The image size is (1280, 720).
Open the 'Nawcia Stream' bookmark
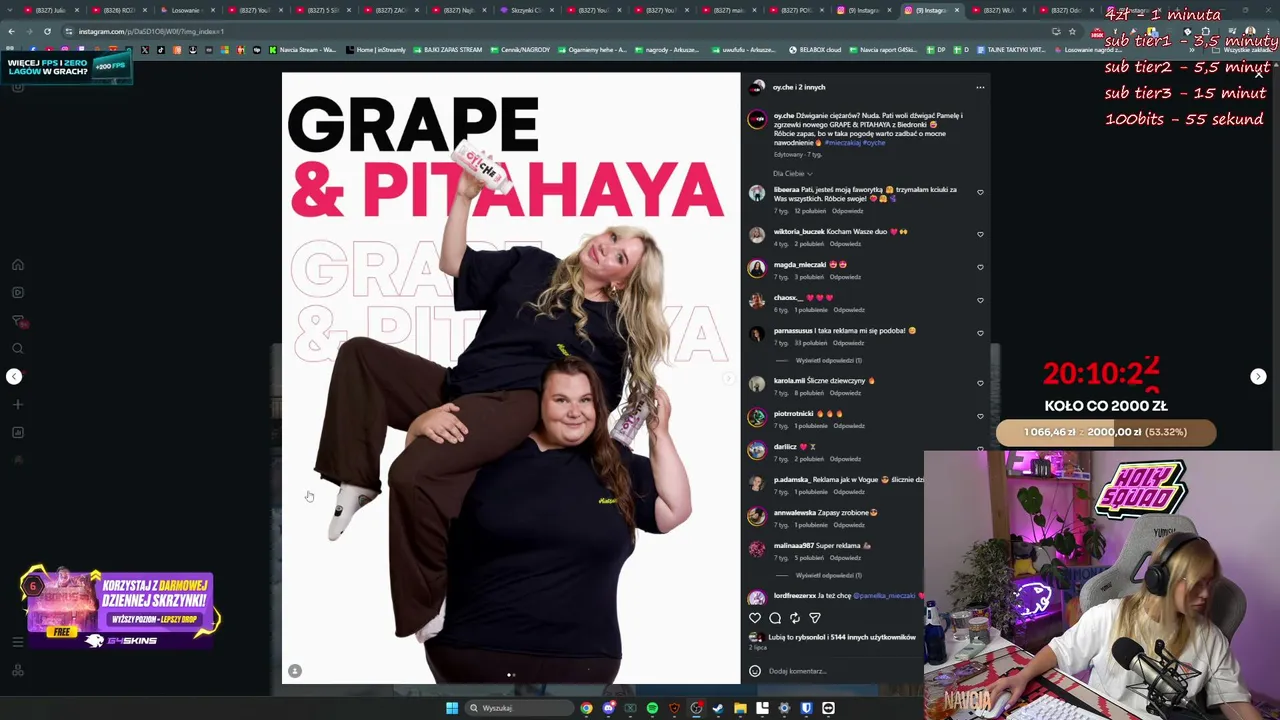pyautogui.click(x=301, y=49)
